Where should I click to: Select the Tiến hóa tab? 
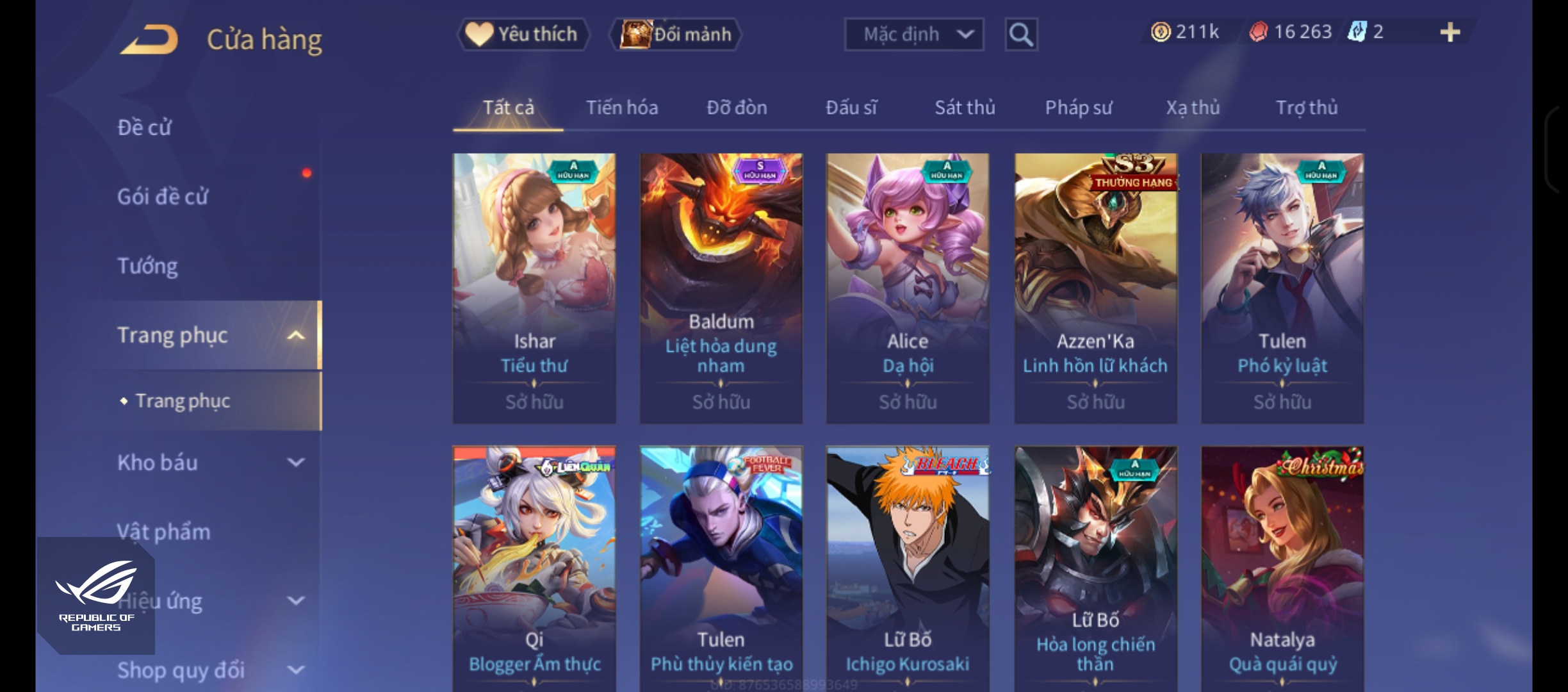pos(622,108)
